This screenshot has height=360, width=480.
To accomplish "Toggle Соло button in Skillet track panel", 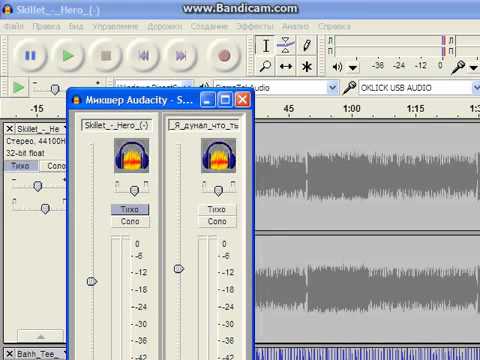I will tap(54, 166).
